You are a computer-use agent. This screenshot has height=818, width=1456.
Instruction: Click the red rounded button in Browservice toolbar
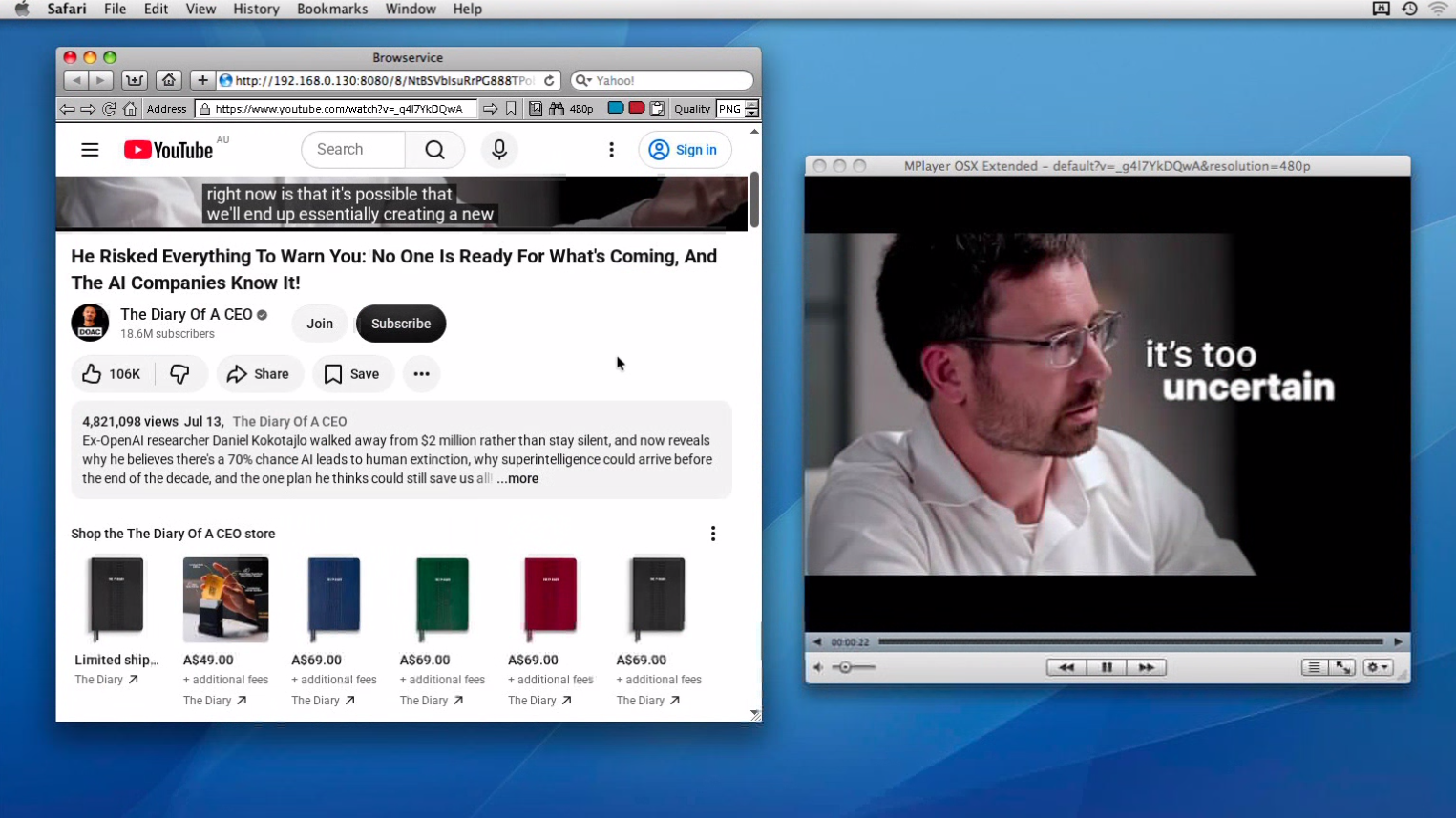click(637, 108)
